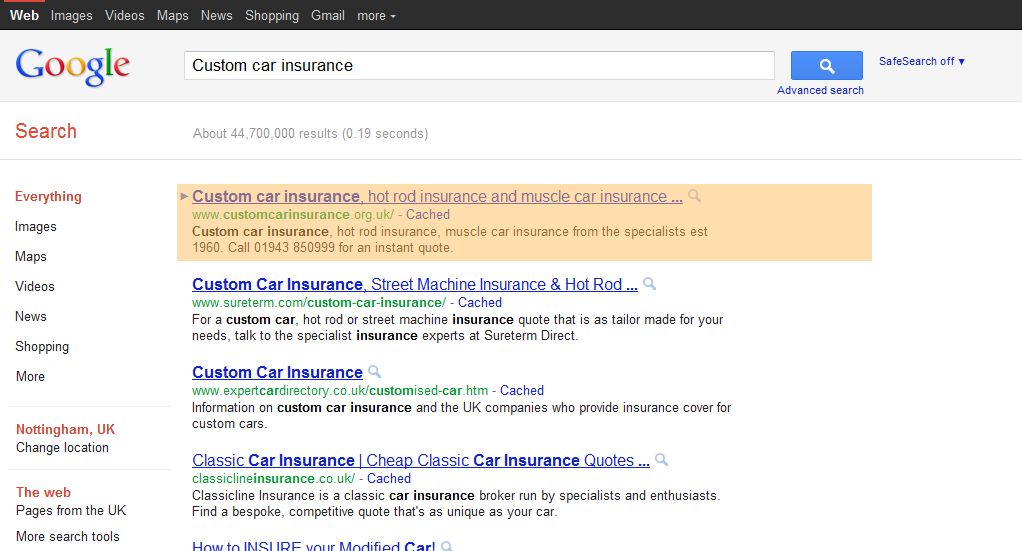View Cached copy of expertcardirectory result
Screen dimensions: 1022x551
pyautogui.click(x=521, y=391)
